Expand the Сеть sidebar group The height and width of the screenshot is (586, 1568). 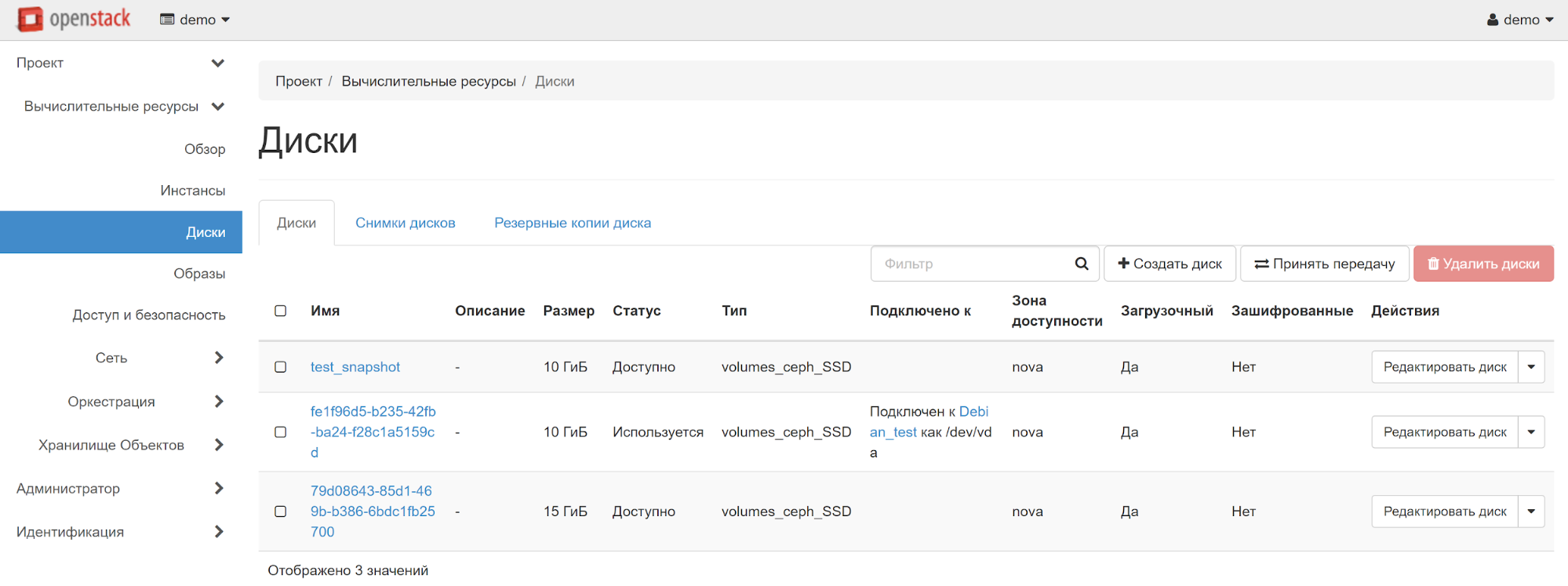click(121, 358)
